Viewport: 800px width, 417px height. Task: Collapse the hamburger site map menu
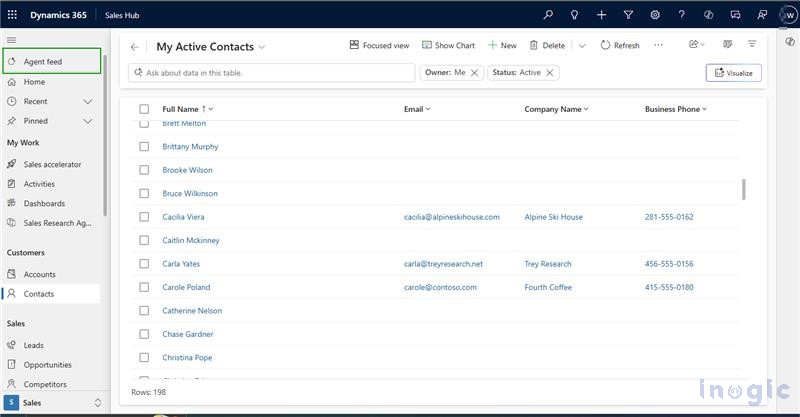12,40
